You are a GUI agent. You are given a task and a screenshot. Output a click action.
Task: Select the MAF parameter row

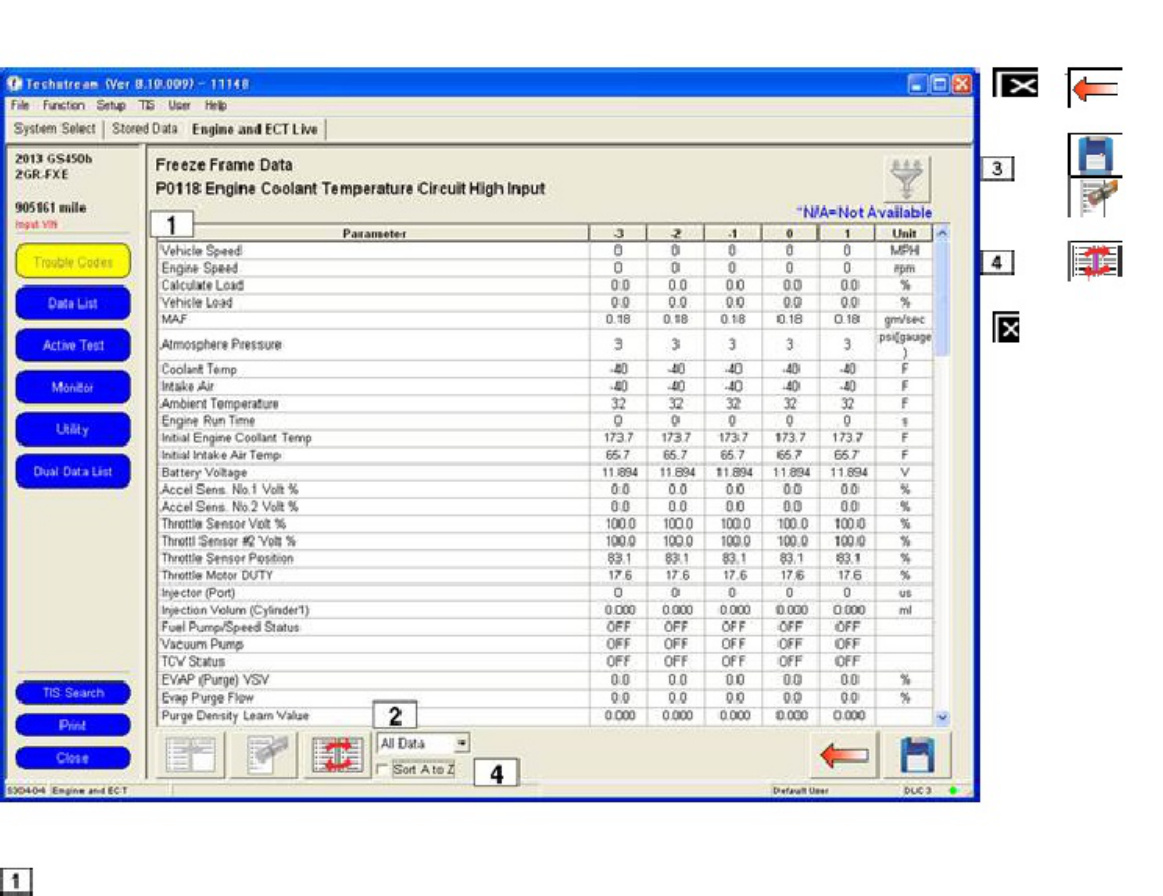[546, 319]
